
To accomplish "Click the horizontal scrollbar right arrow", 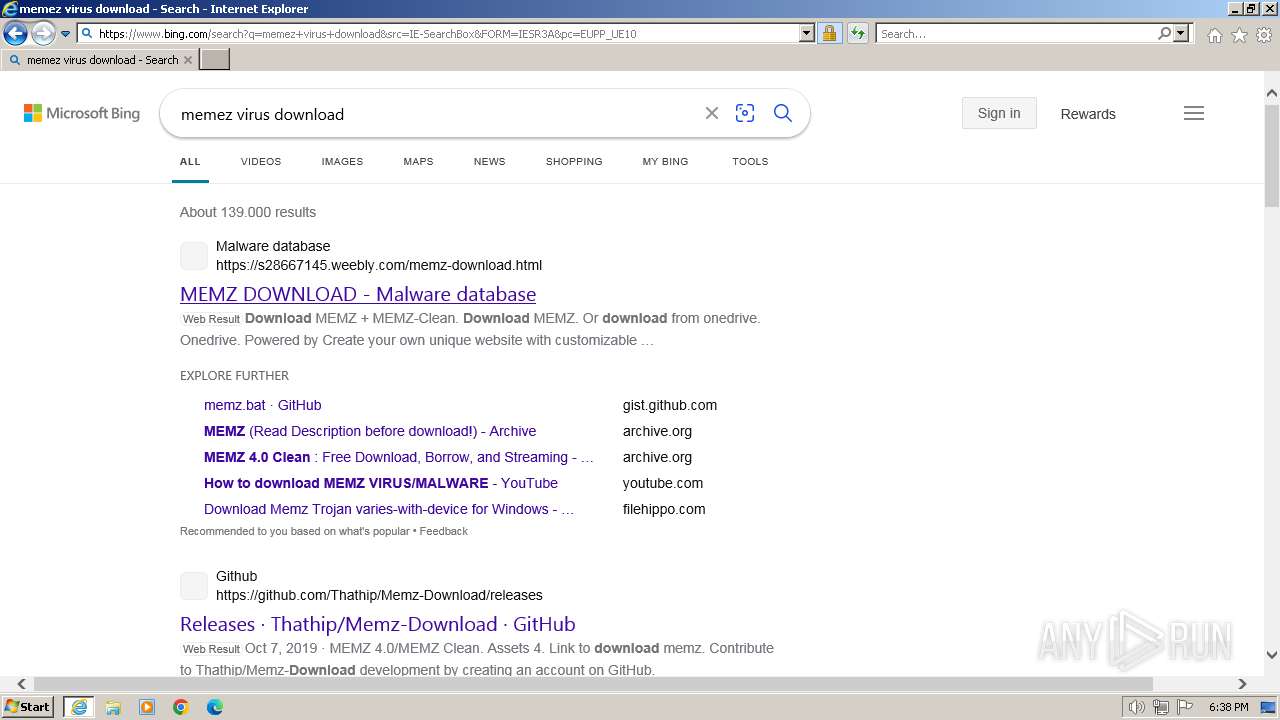I will (1242, 684).
